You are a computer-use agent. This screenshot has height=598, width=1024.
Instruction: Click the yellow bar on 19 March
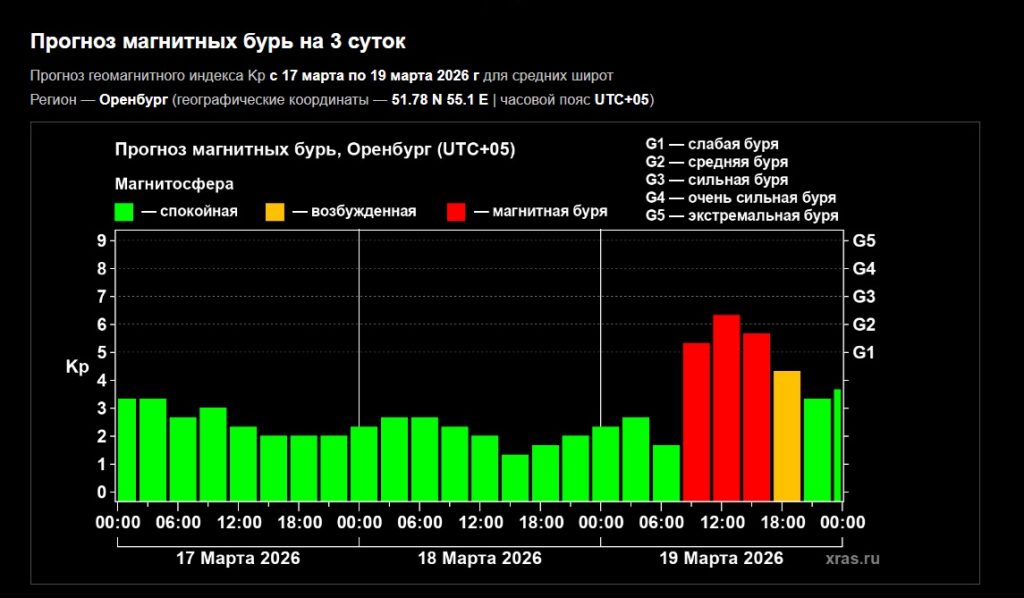pyautogui.click(x=787, y=435)
